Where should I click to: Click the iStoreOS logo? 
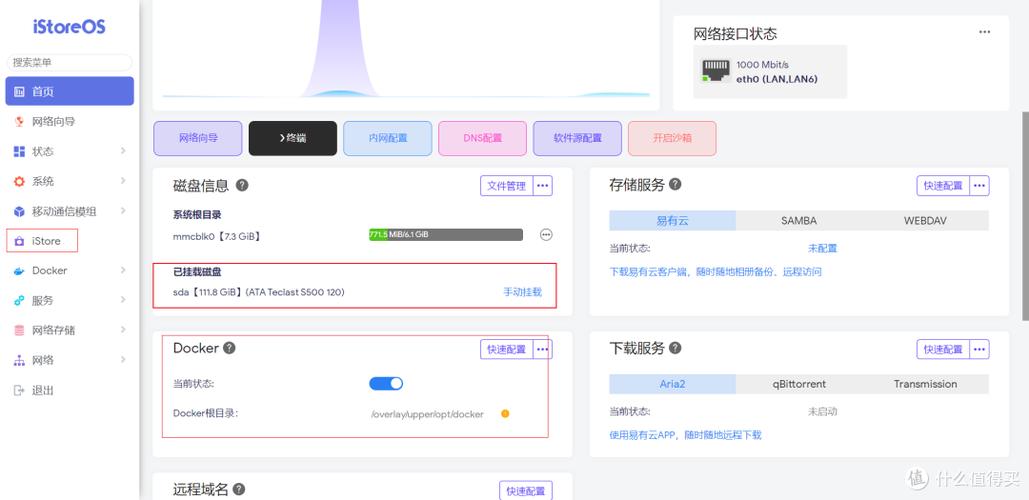69,27
